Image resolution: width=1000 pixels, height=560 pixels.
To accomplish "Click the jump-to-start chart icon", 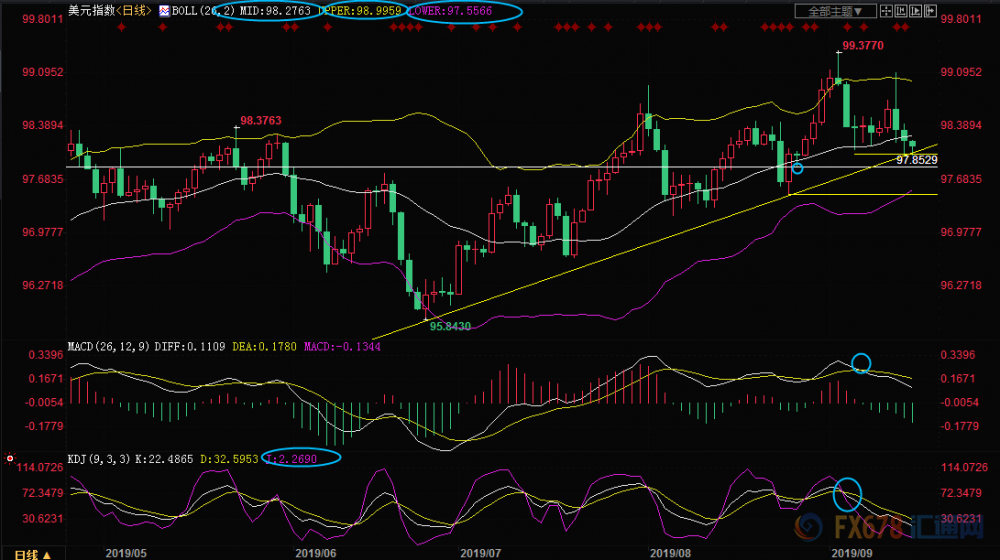I will point(901,11).
